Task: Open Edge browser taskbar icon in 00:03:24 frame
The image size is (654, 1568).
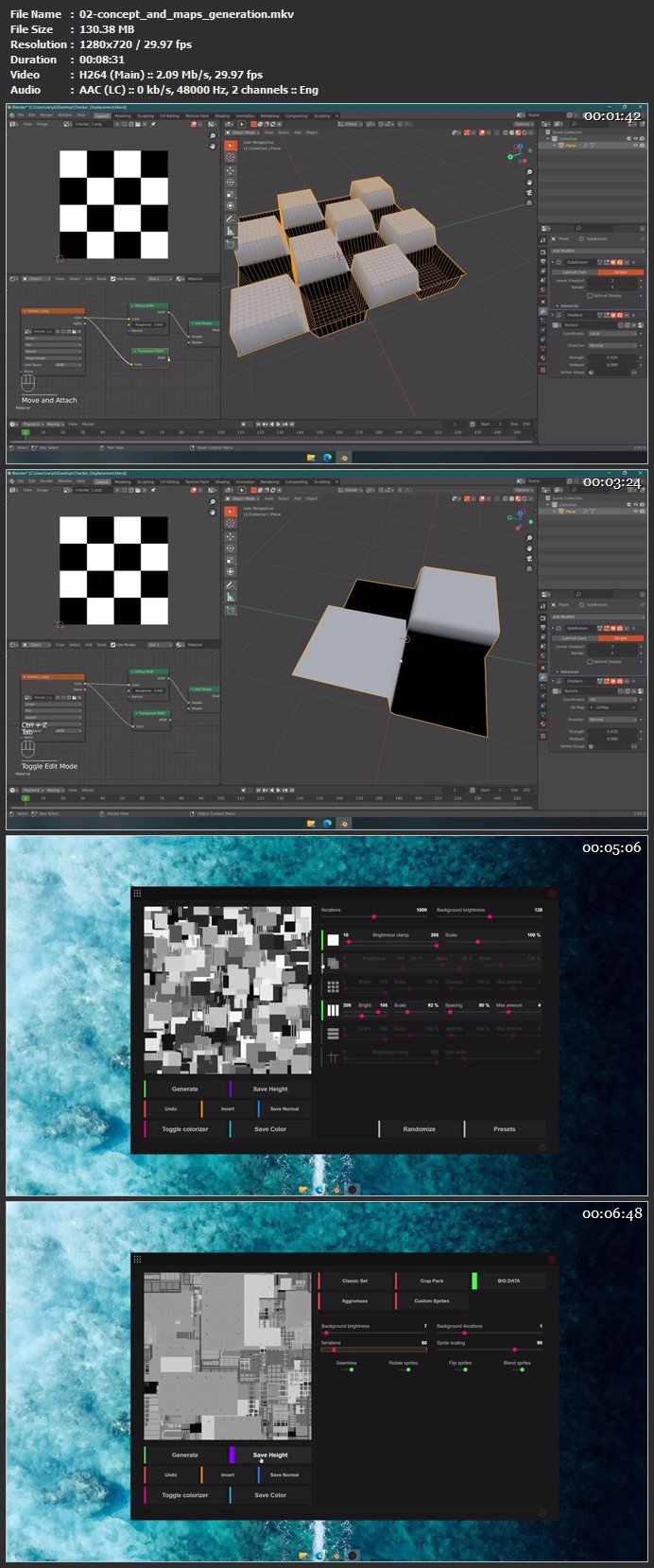Action: coord(327,823)
